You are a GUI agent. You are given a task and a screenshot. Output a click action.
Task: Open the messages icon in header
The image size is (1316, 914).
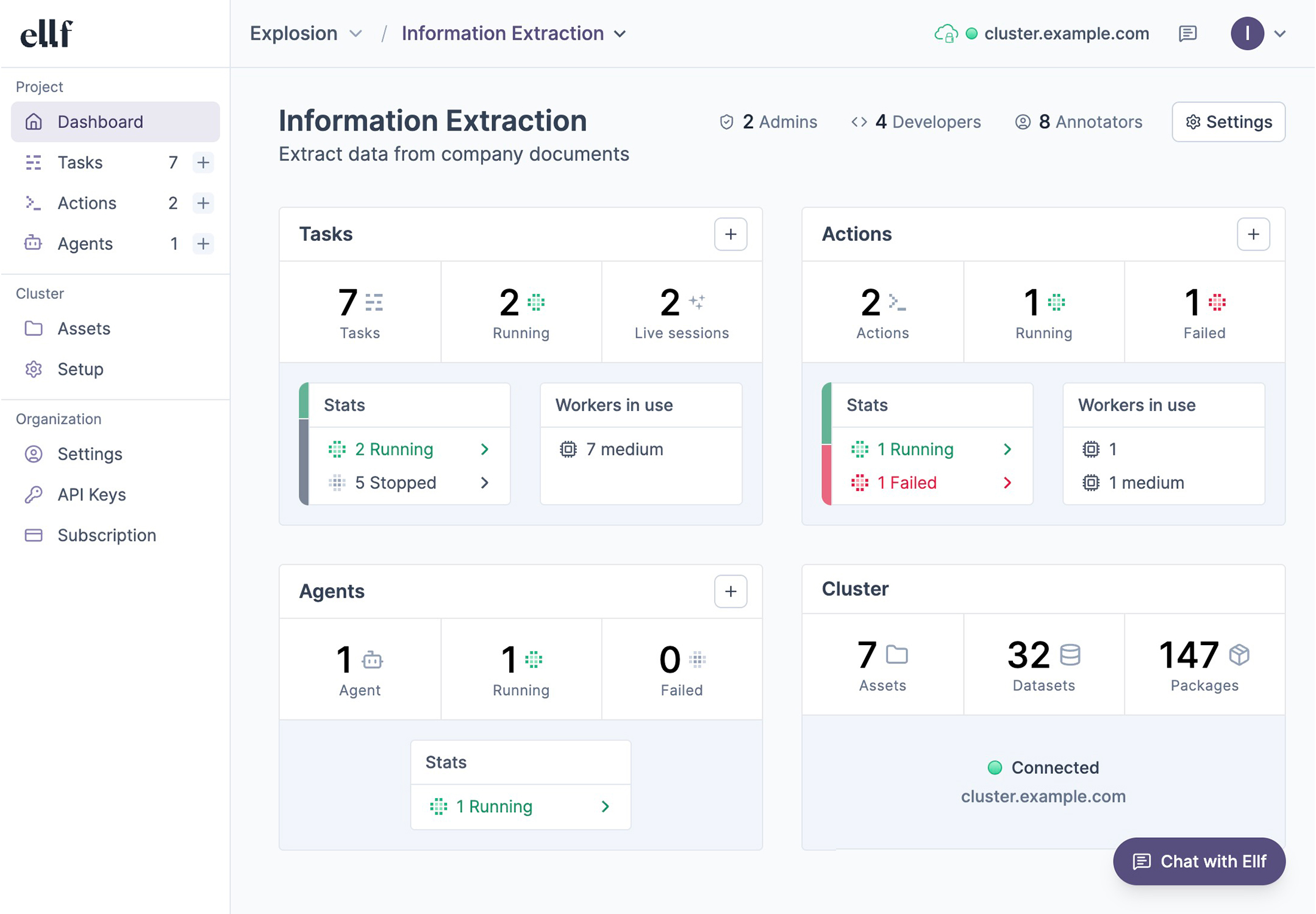[x=1187, y=34]
